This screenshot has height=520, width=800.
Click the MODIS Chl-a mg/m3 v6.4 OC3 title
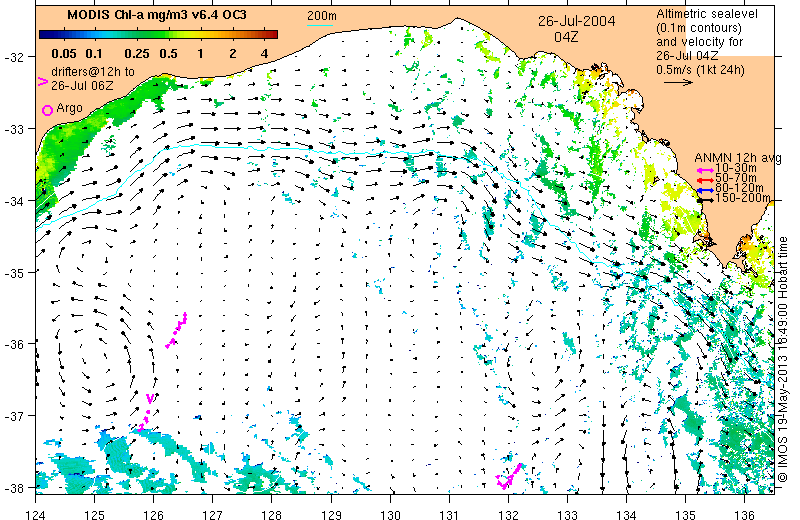(157, 15)
